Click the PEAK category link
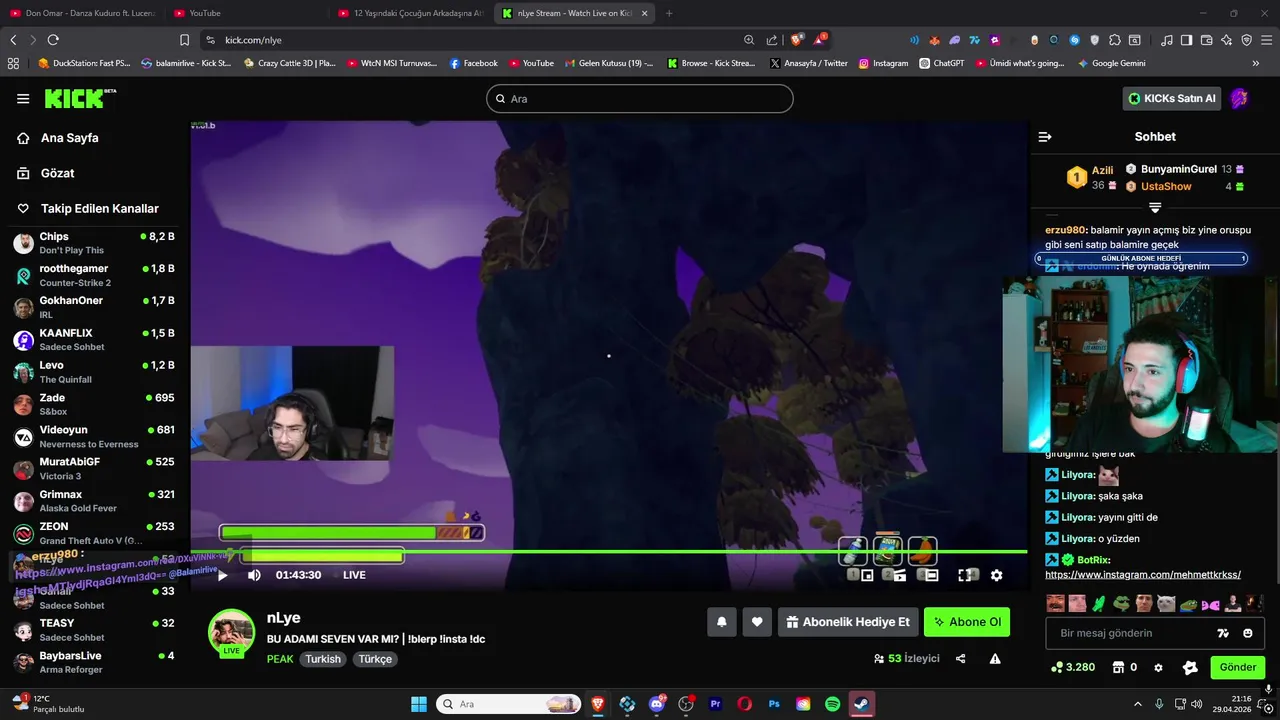Viewport: 1280px width, 720px height. pos(280,659)
